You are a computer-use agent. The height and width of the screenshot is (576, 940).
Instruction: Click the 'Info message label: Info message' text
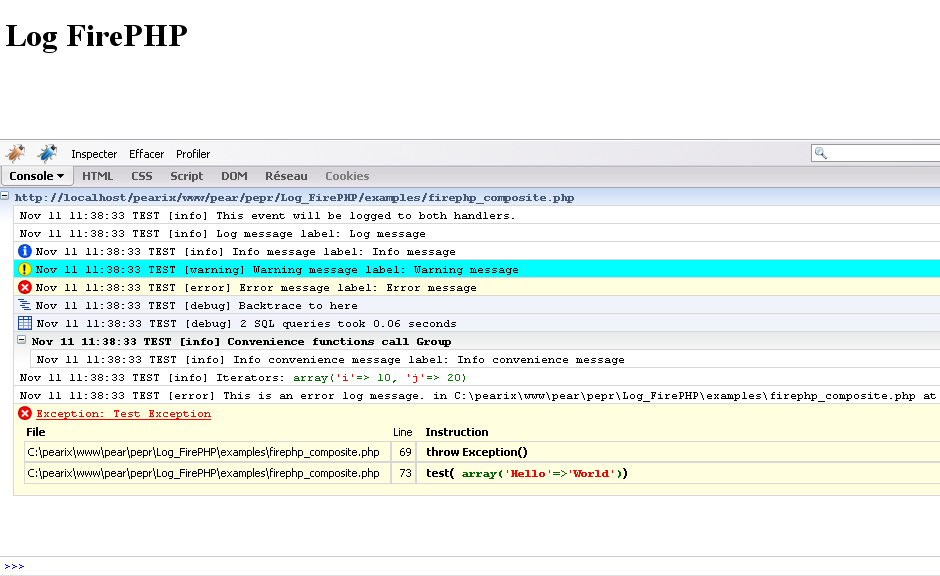[344, 252]
